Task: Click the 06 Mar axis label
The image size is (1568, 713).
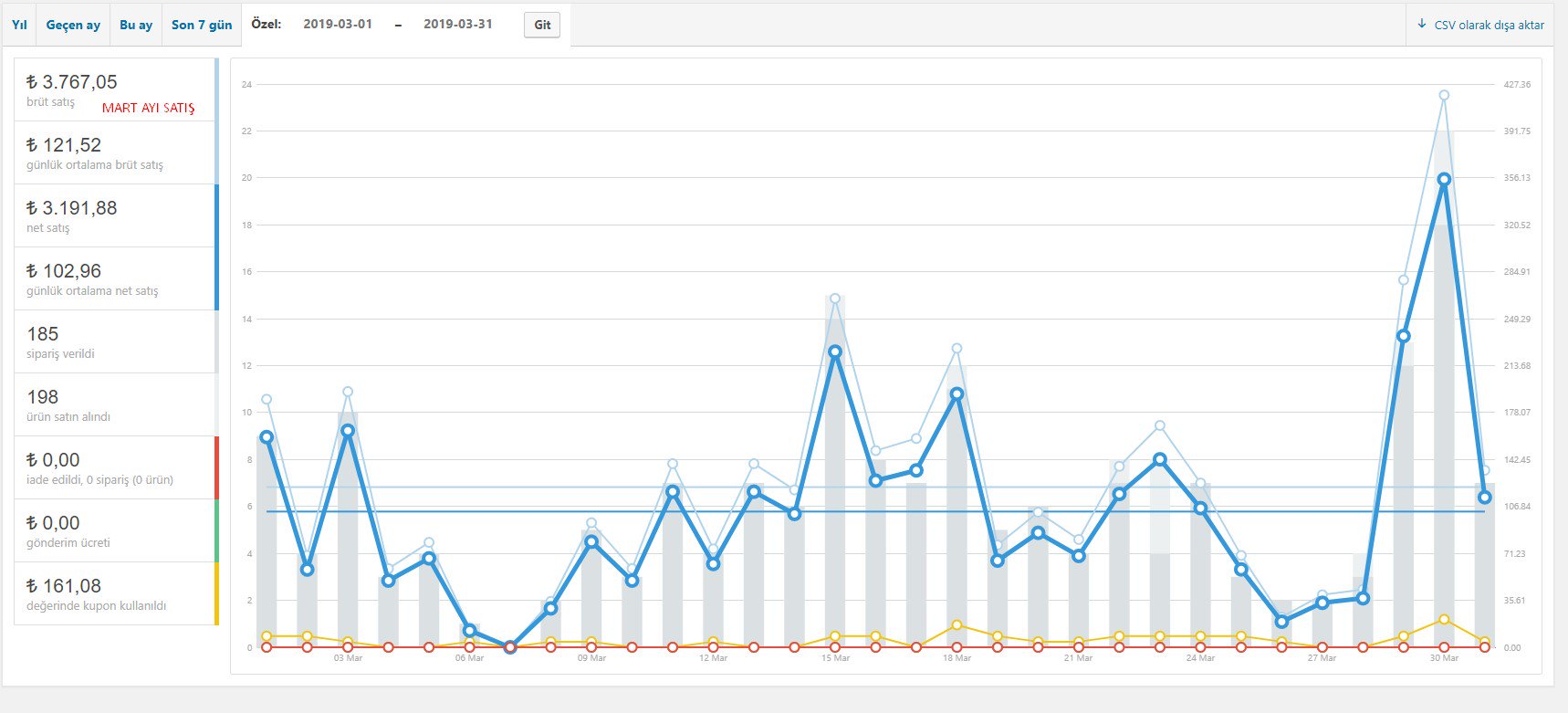Action: pyautogui.click(x=469, y=658)
